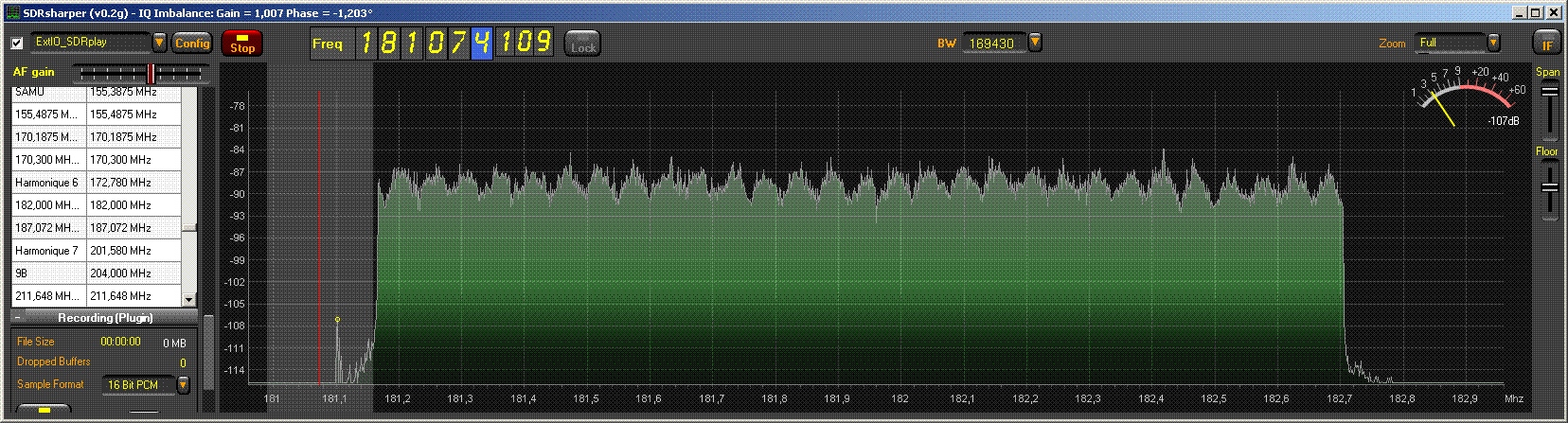This screenshot has width=1568, height=423.
Task: Select the 155,4875 MHz frequency row
Action: (x=97, y=114)
